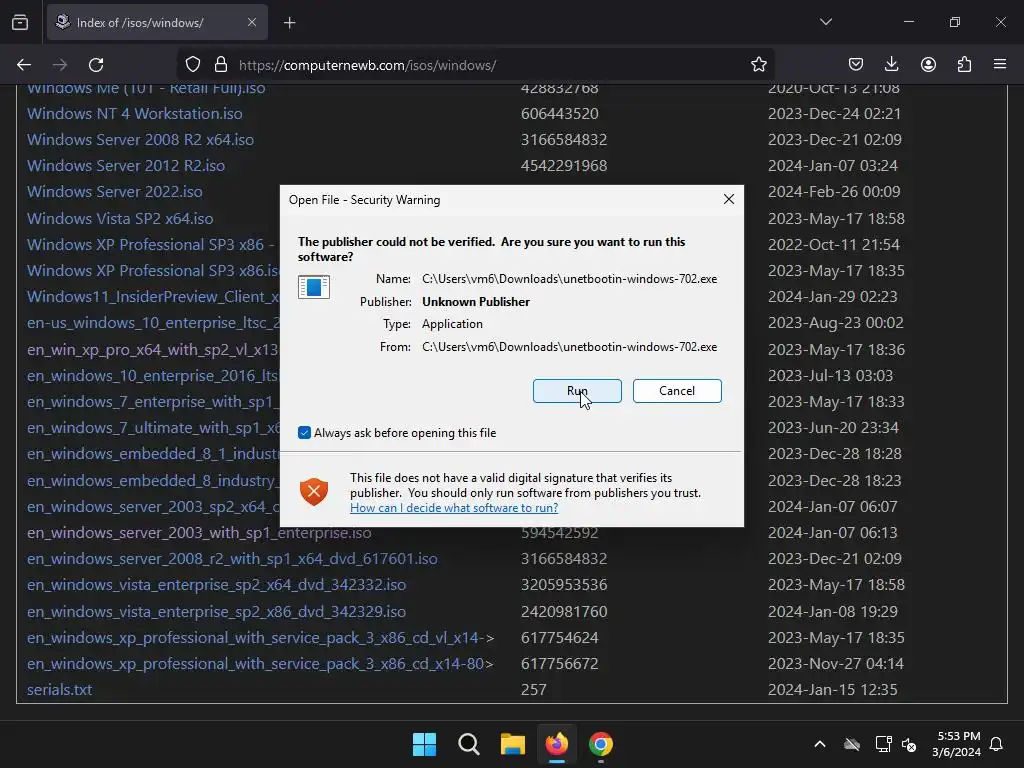Open Firefox application hamburger menu
Viewport: 1024px width, 768px height.
click(x=1000, y=65)
